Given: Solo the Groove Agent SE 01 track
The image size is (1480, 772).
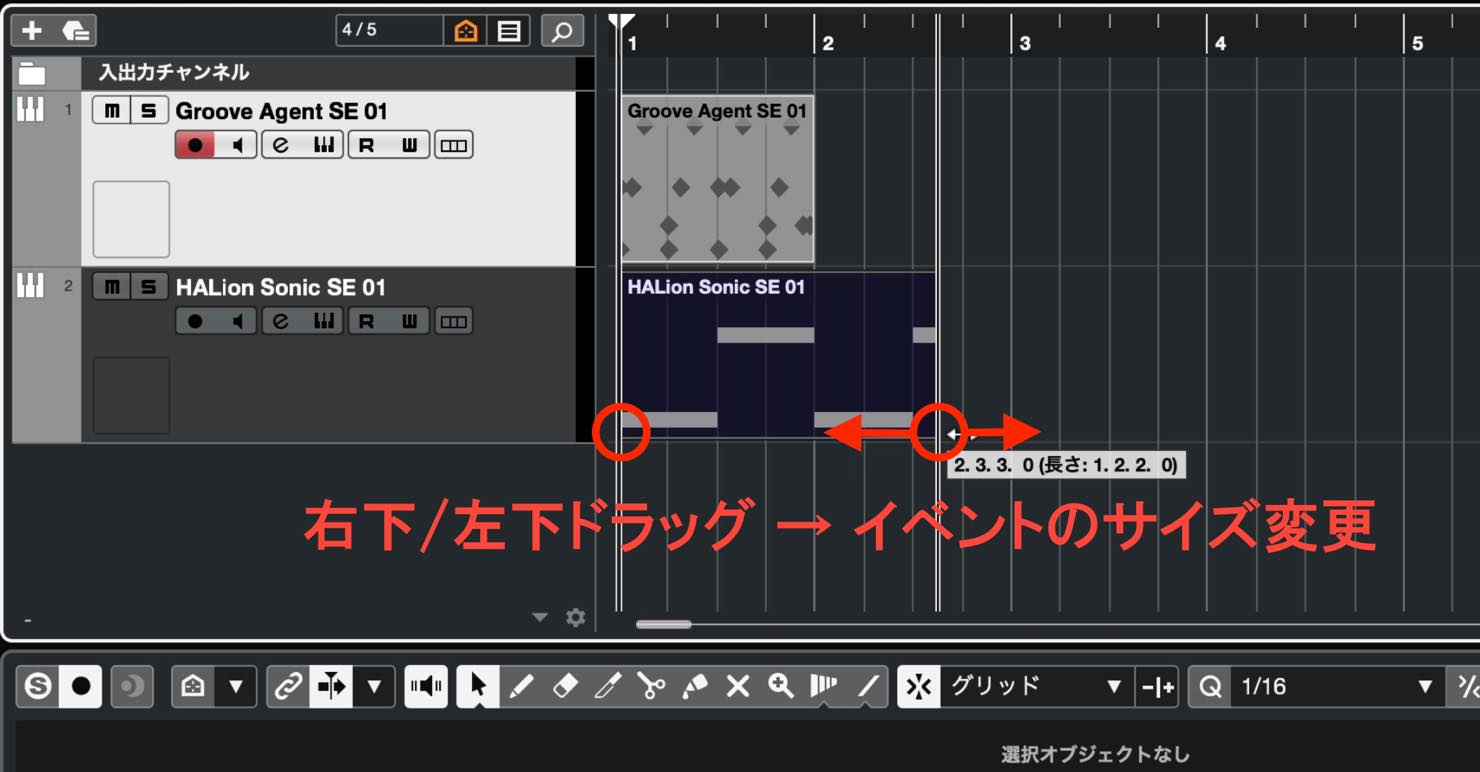Looking at the screenshot, I should pos(149,111).
